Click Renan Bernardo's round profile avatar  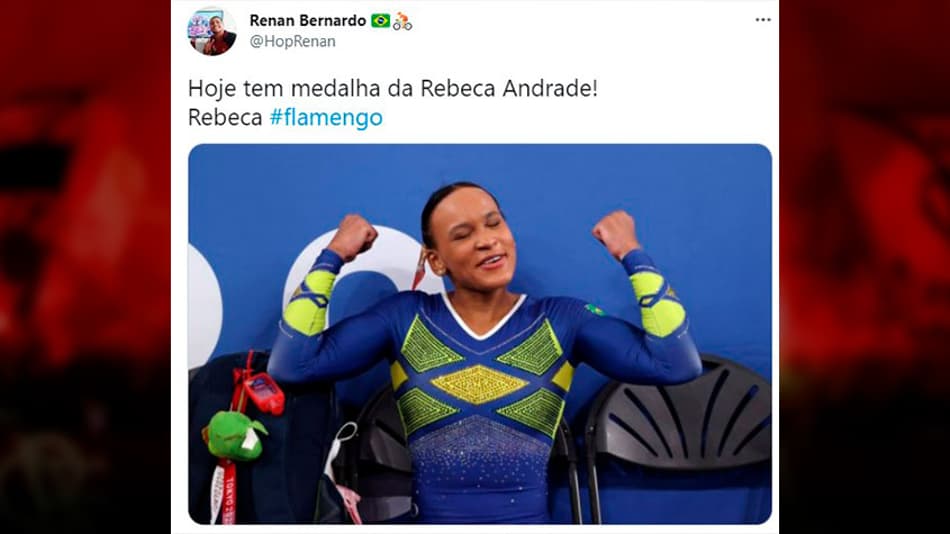point(211,32)
